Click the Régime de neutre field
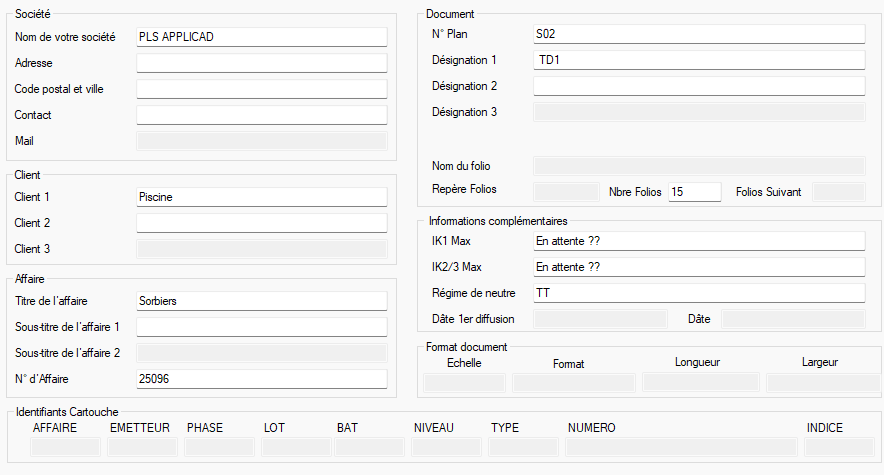This screenshot has height=475, width=884. tap(699, 293)
